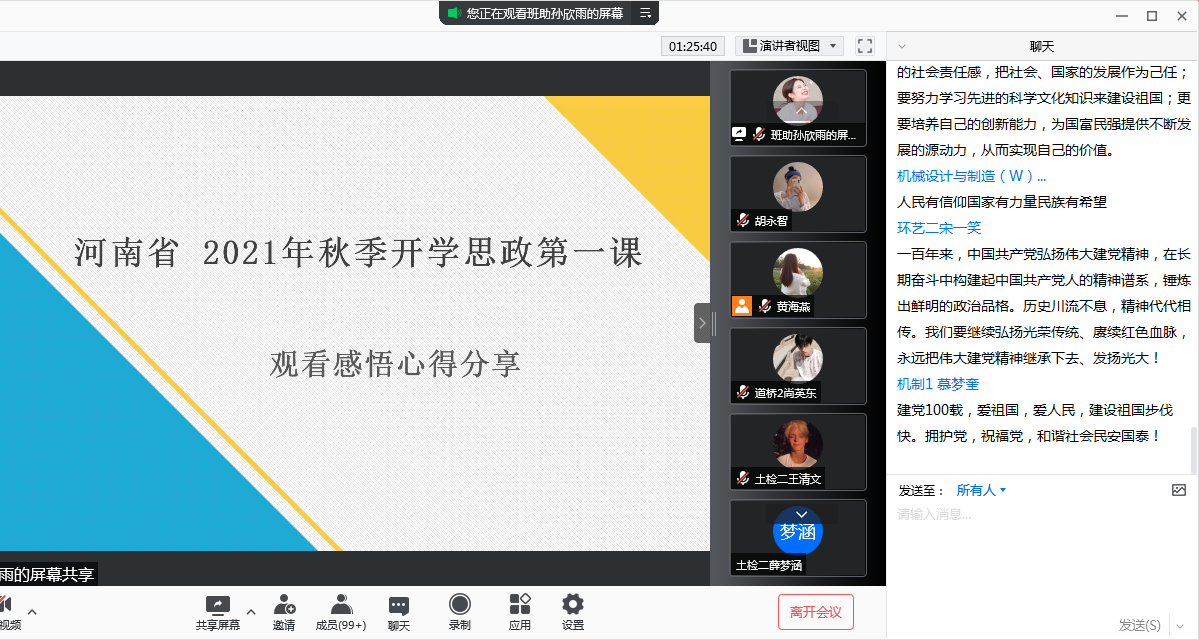
Task: Click sender name 机制1 慕梦奎
Action: tap(938, 384)
